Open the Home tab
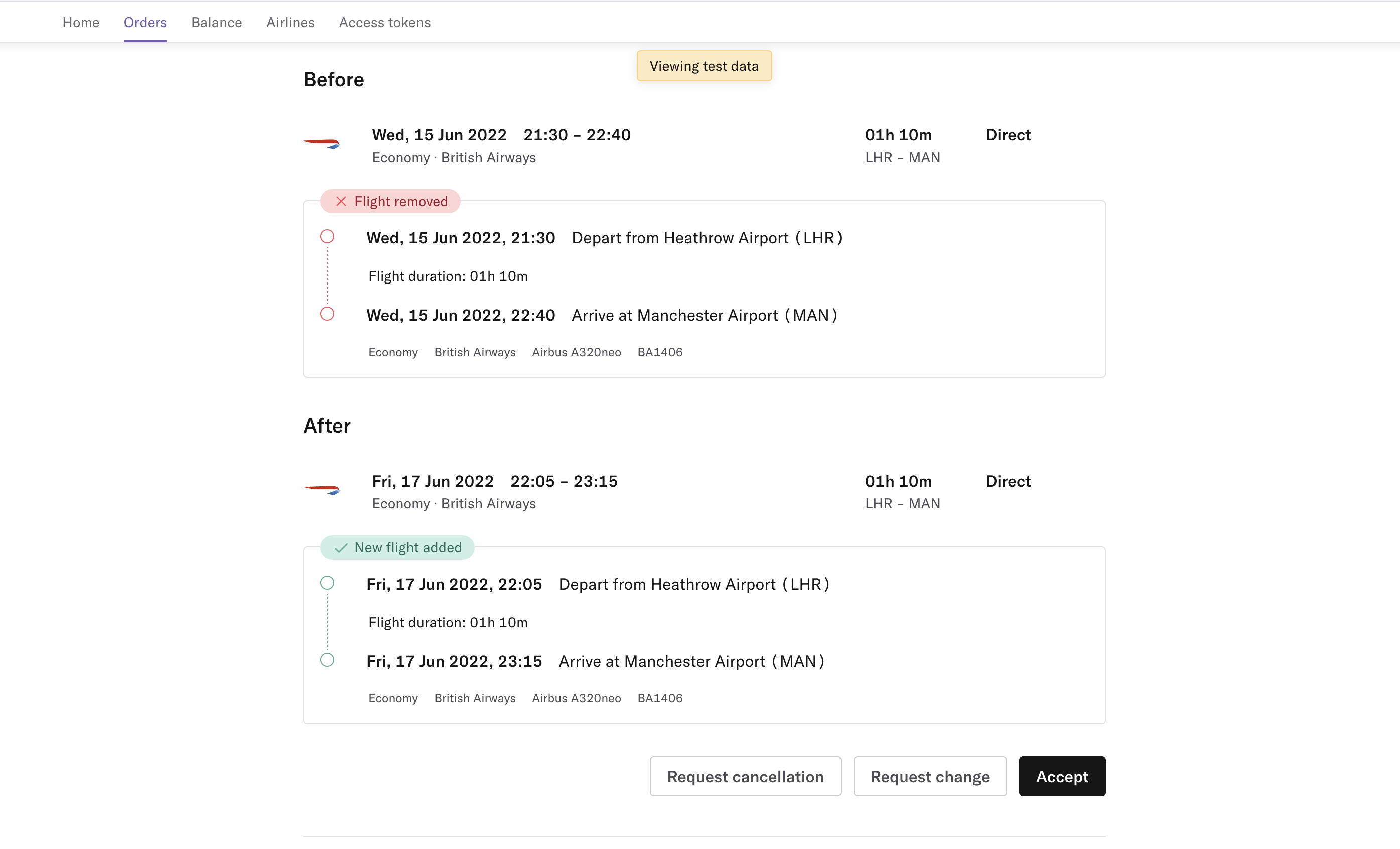Image resolution: width=1400 pixels, height=849 pixels. (81, 22)
